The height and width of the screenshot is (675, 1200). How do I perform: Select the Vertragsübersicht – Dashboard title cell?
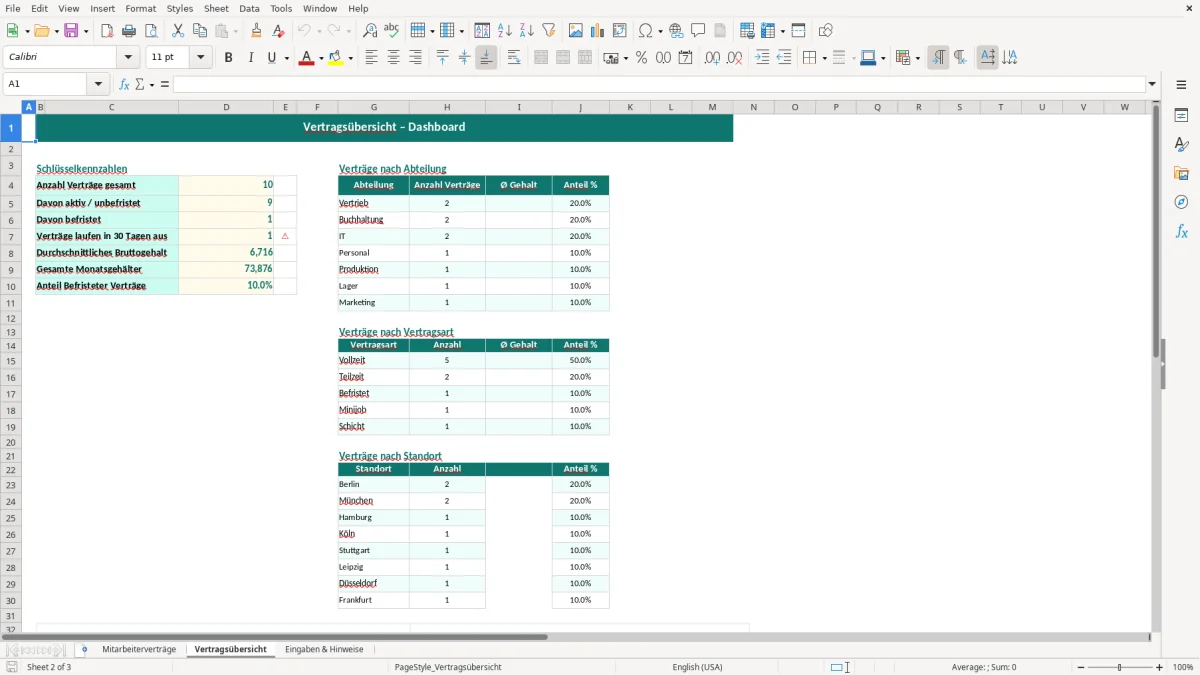pos(384,127)
